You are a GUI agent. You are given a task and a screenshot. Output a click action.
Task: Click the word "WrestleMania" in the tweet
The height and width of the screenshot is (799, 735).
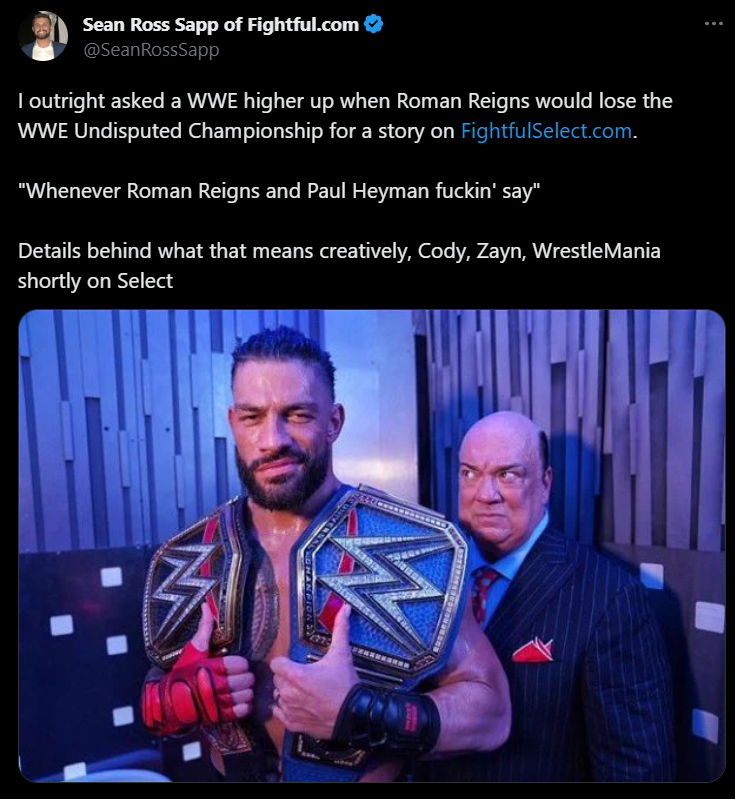[x=596, y=251]
